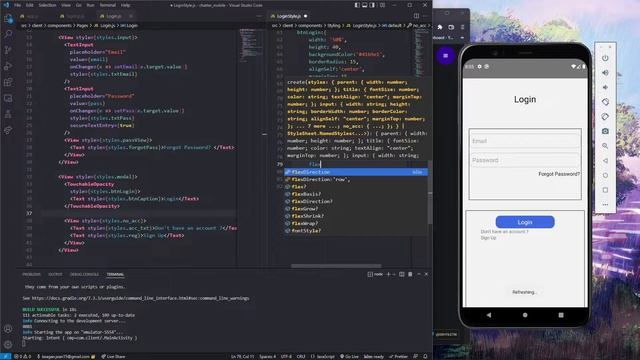Viewport: 640px width, 360px height.
Task: Switch to the Problems panel tab
Action: (x=31, y=274)
